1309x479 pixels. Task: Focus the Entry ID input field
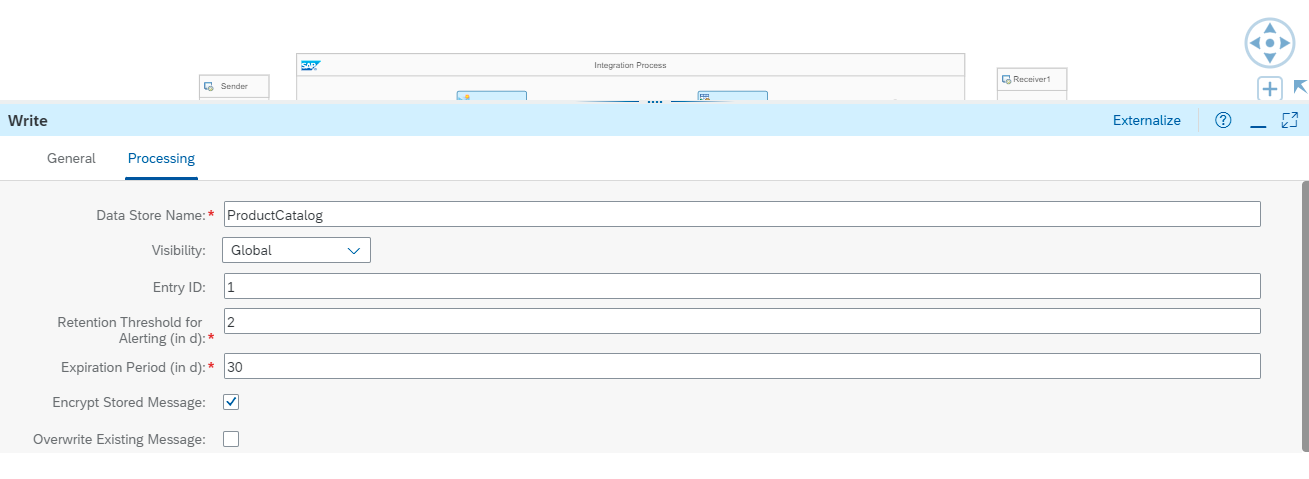(x=741, y=287)
